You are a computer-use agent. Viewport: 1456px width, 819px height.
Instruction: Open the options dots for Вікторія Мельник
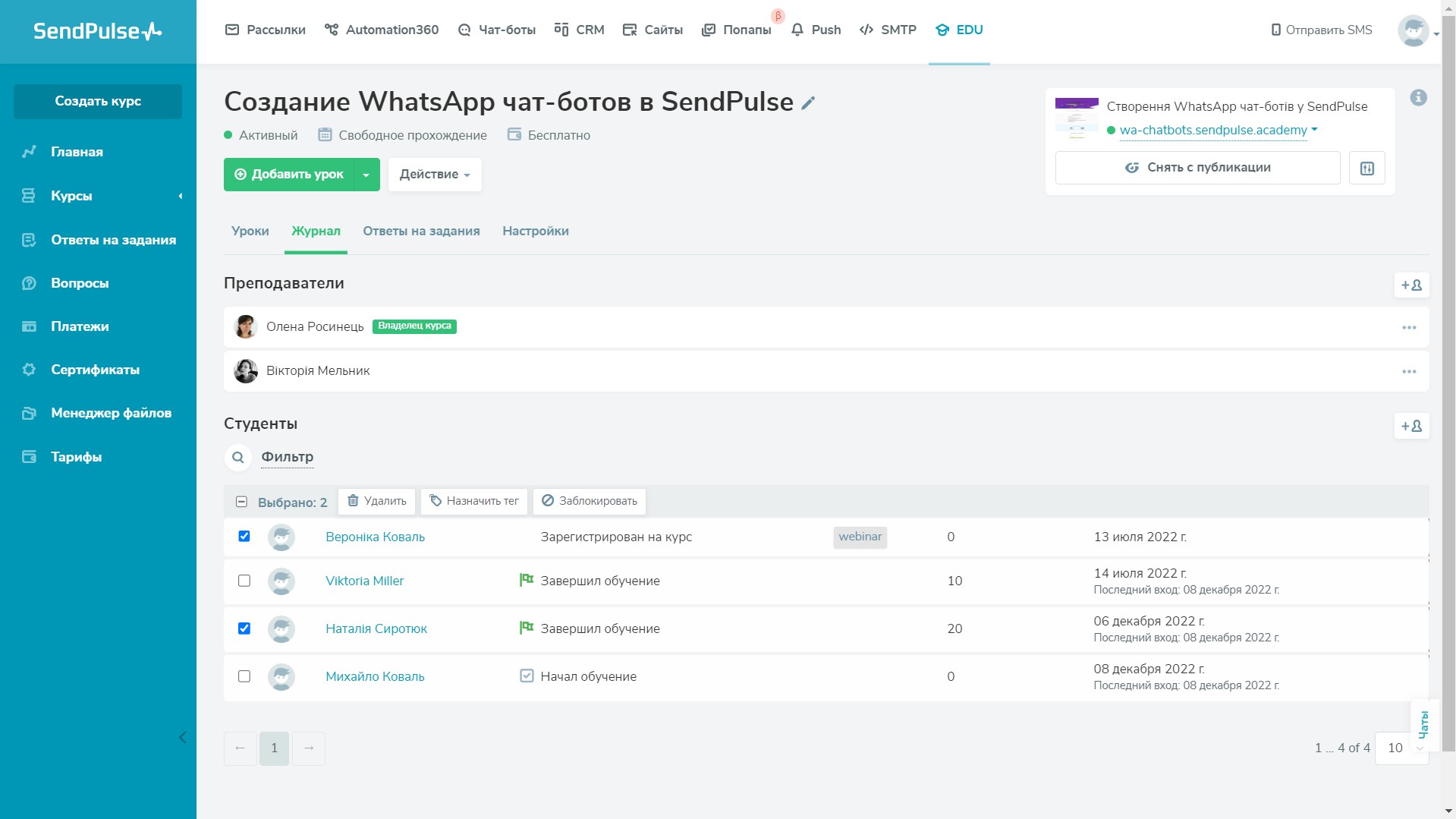pos(1409,372)
